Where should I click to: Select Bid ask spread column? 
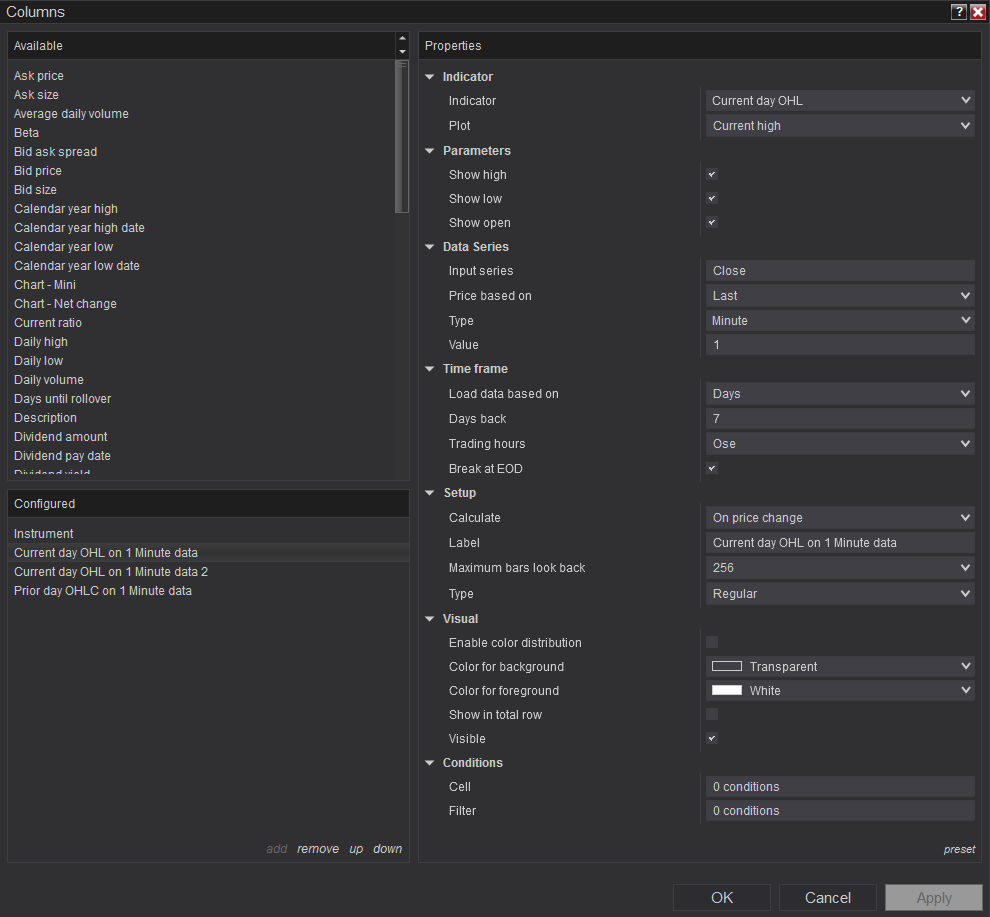[x=56, y=152]
